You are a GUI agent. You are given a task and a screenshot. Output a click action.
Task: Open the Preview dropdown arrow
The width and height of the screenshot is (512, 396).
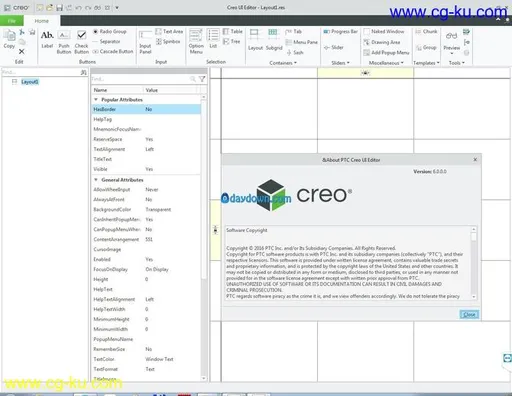(452, 53)
